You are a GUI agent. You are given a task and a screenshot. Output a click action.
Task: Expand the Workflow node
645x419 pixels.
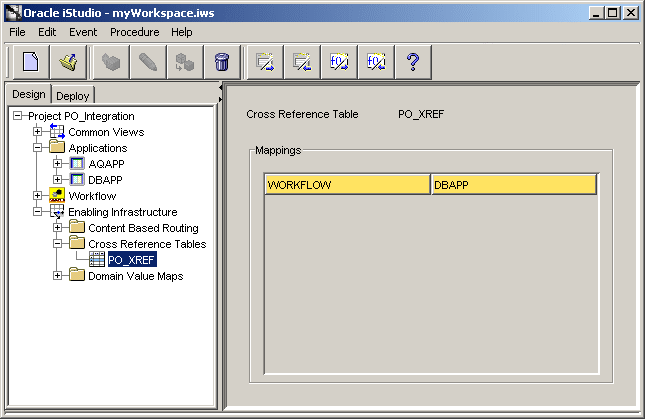[37, 196]
